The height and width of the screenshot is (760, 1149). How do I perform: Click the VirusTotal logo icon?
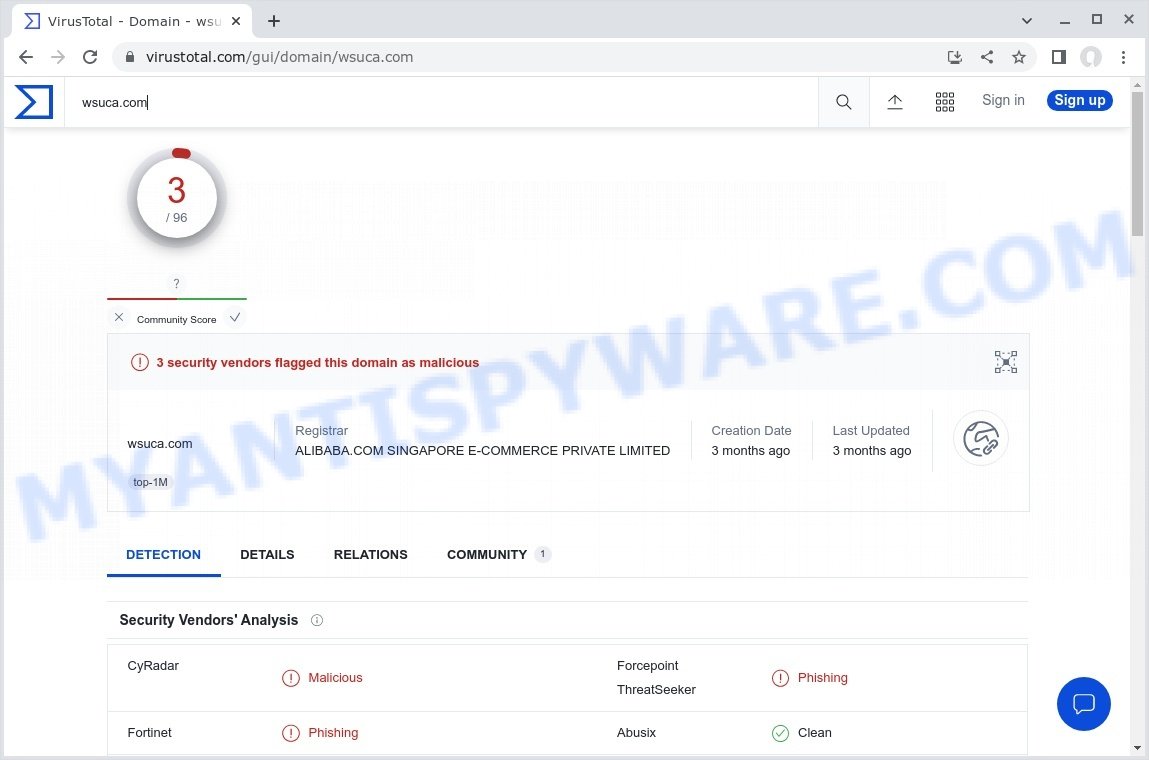pos(34,102)
